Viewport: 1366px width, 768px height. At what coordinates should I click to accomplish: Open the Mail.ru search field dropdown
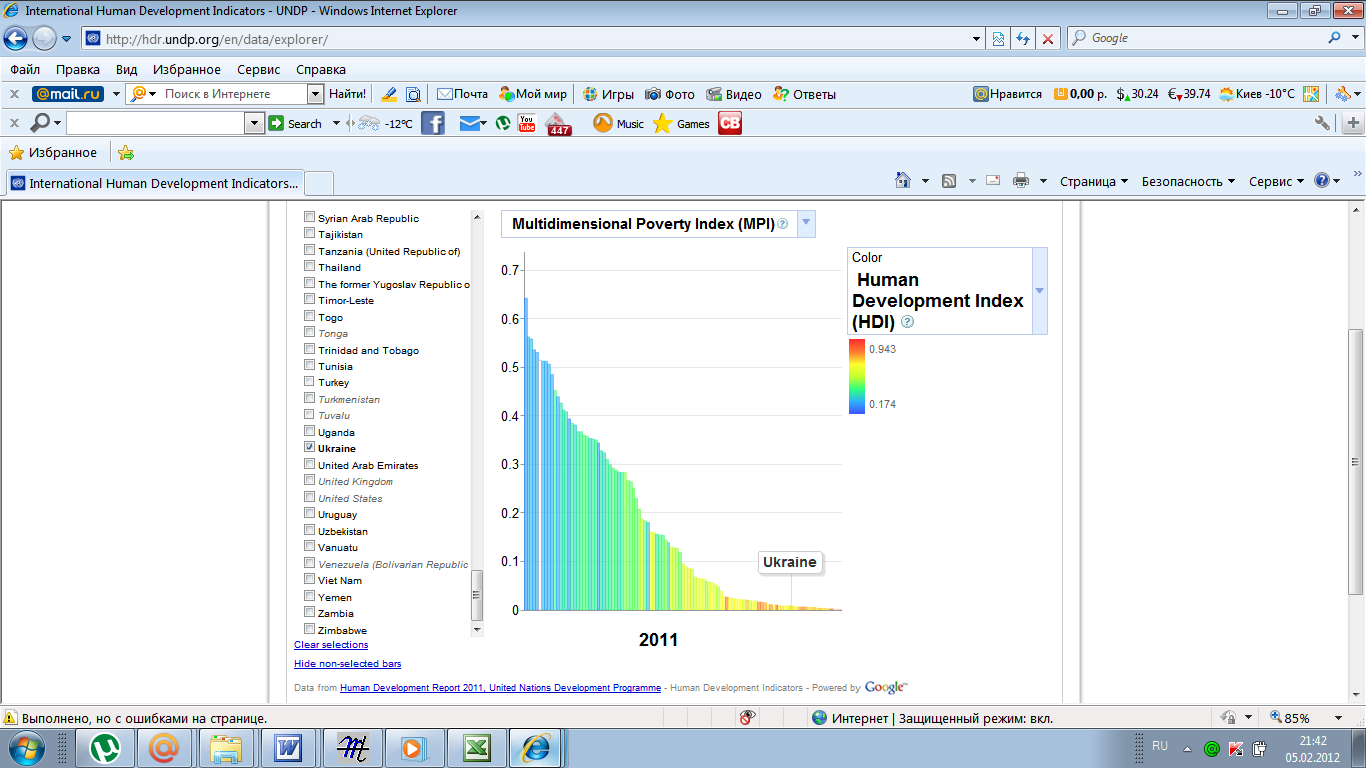[315, 94]
